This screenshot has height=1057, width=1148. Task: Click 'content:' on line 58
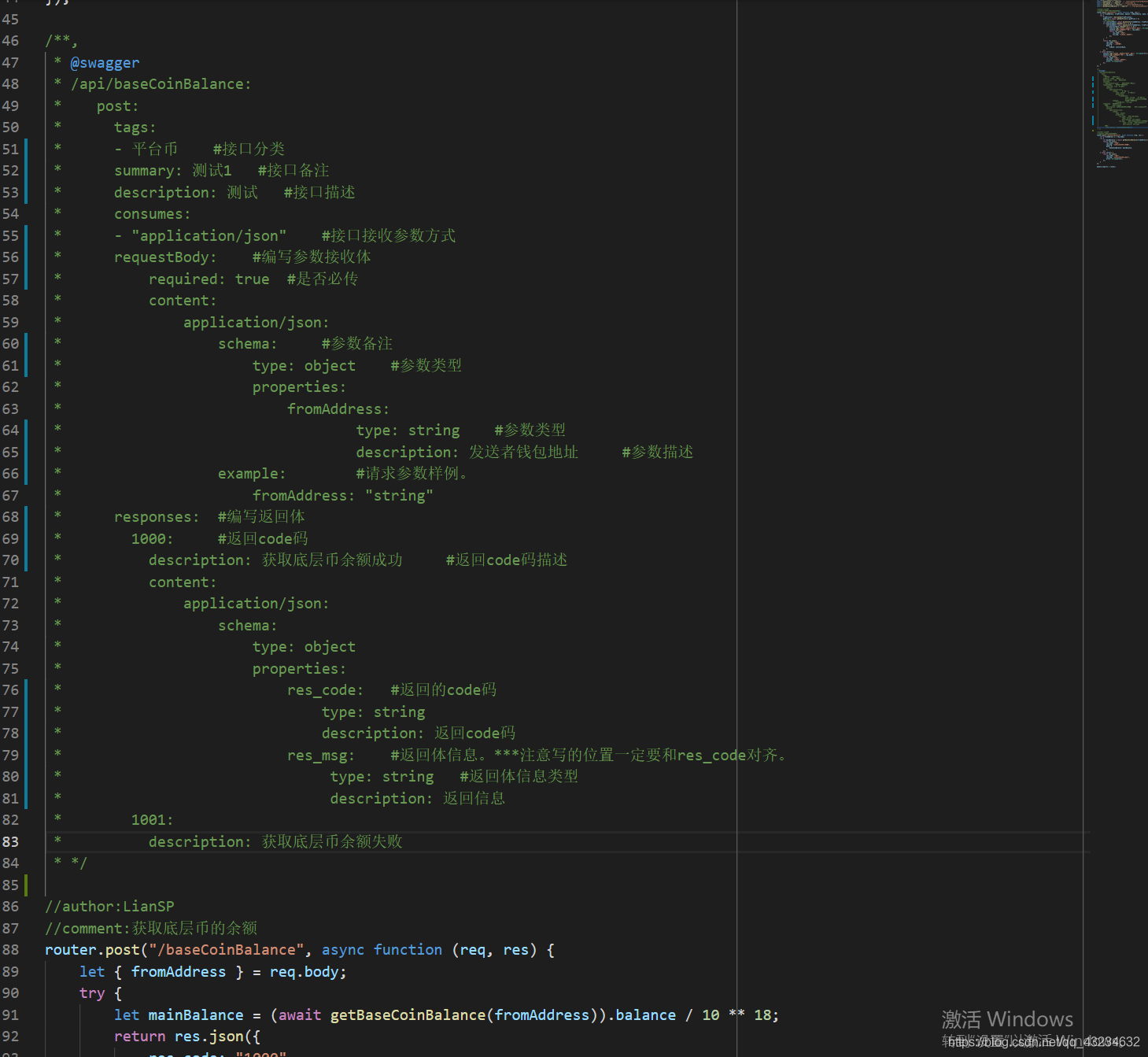[x=183, y=301]
